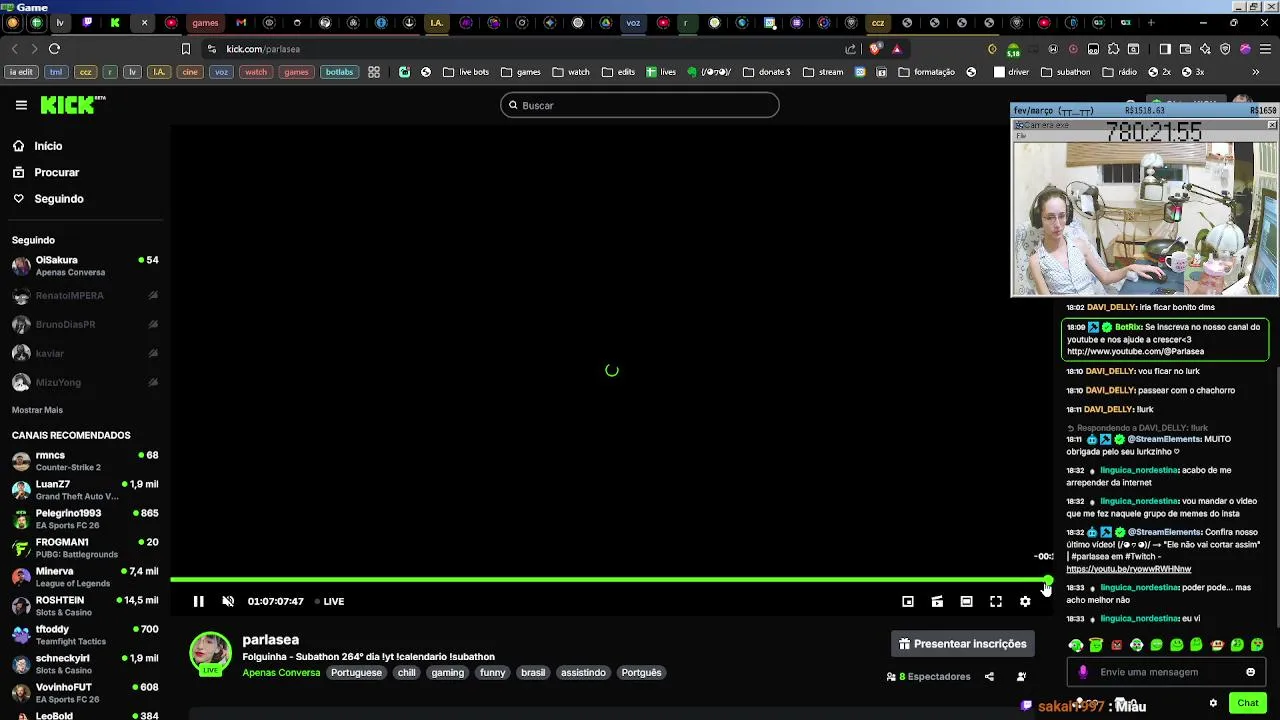Open the youtu.be link in chat

pyautogui.click(x=1128, y=569)
